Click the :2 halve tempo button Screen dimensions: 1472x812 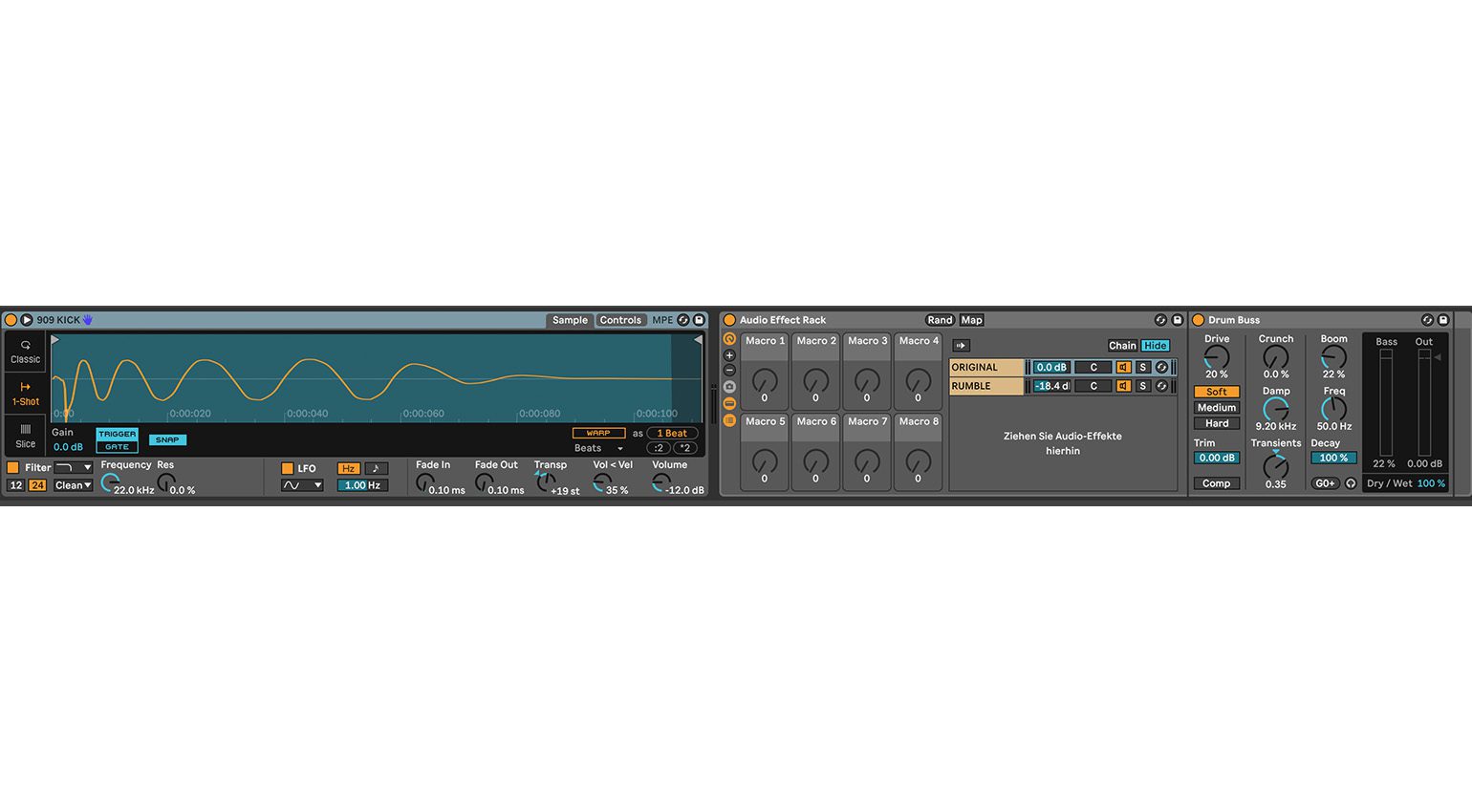[x=658, y=448]
